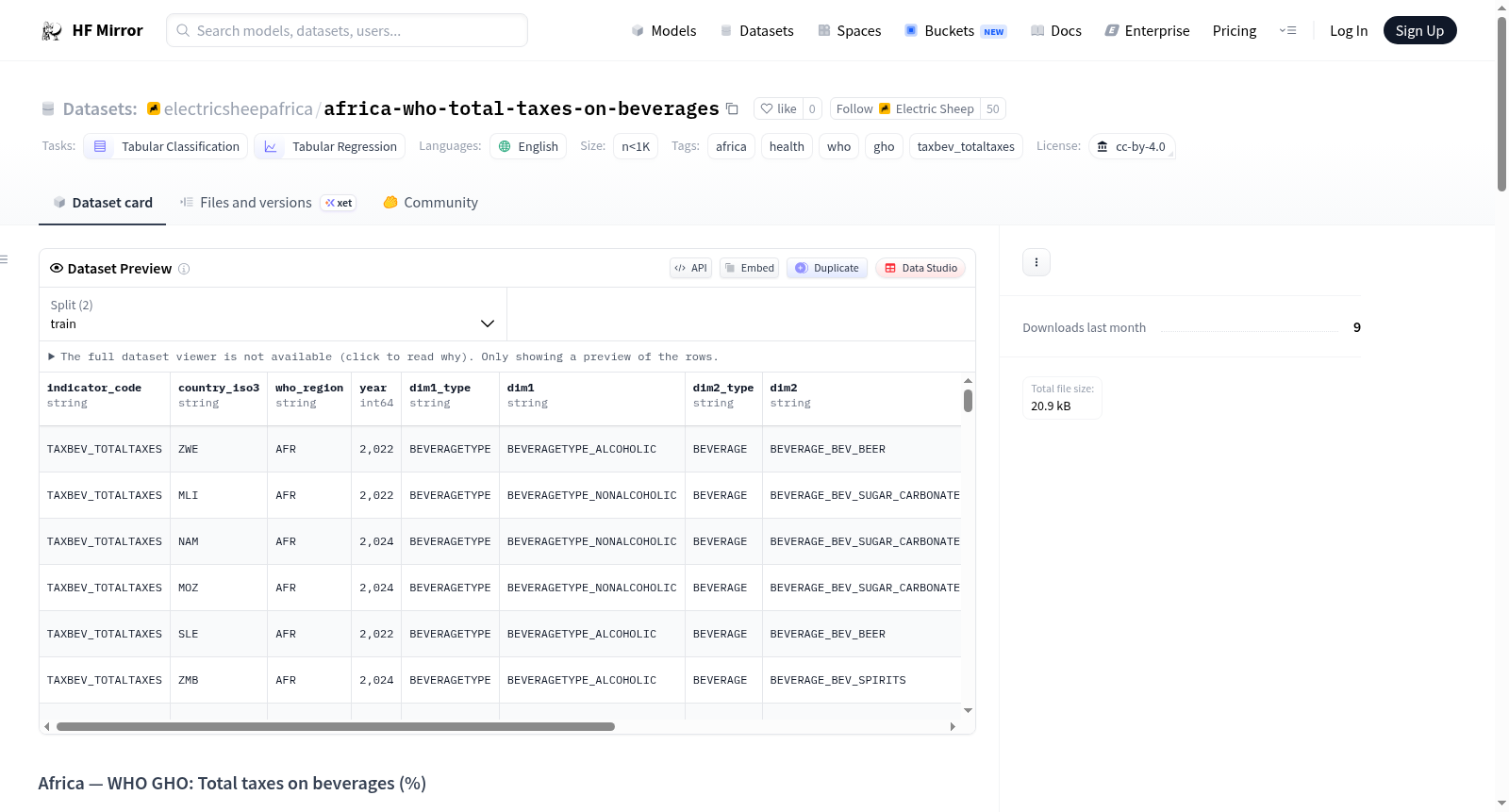Screen dimensions: 1509x812
Task: Click the cc-by-4.0 license tag
Action: click(x=1132, y=146)
